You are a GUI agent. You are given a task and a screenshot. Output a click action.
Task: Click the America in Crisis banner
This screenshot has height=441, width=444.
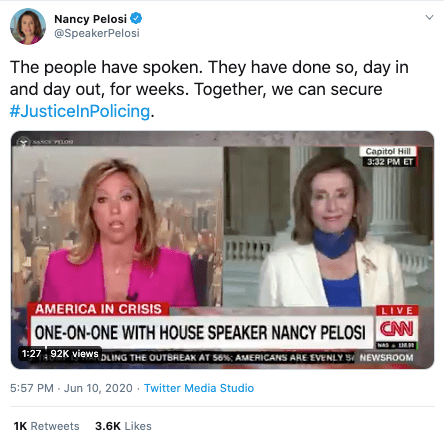98,309
